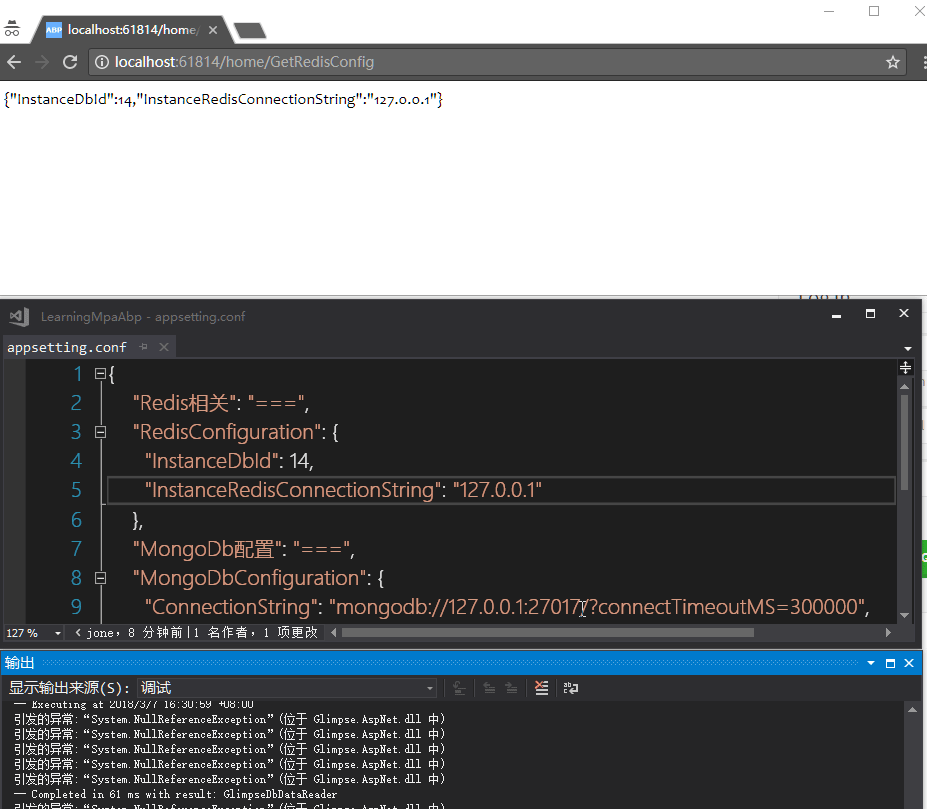Screen dimensions: 927x809
Task: Pin the appsetting.conf tab
Action: click(143, 347)
